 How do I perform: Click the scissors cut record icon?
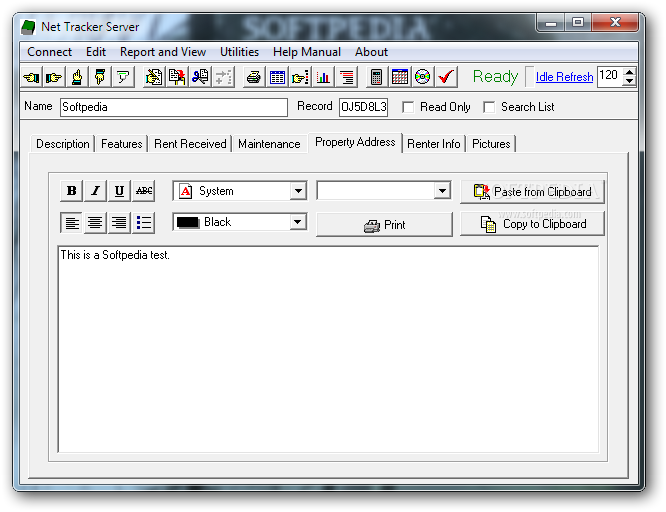pyautogui.click(x=200, y=77)
